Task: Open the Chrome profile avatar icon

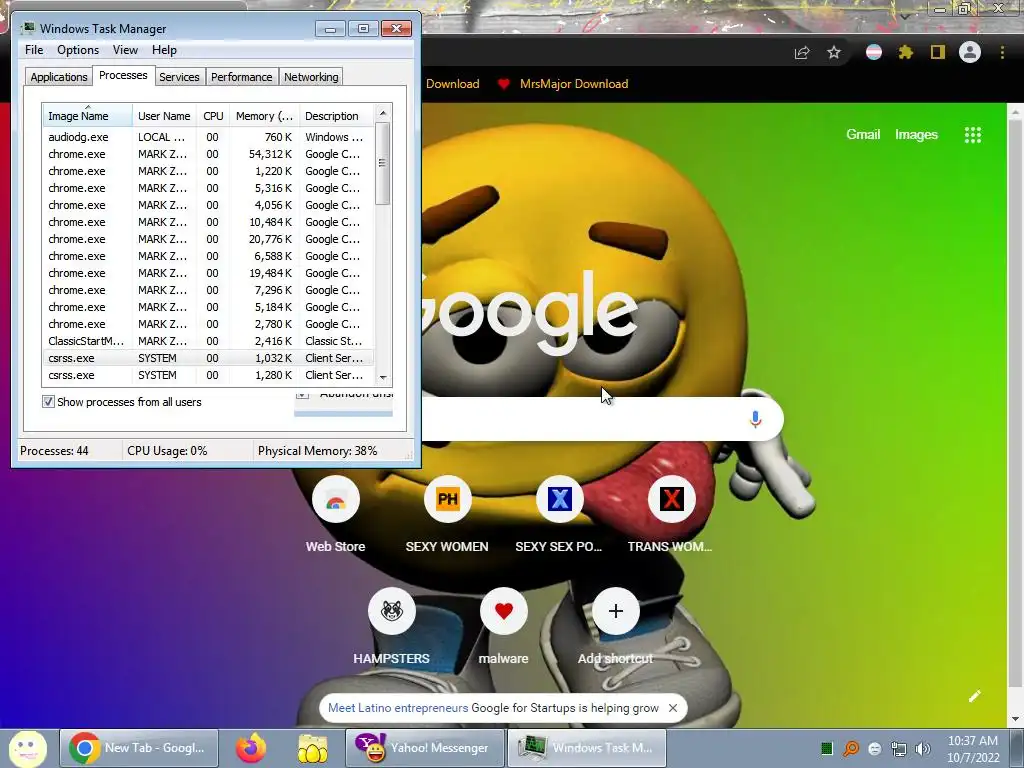Action: tap(970, 52)
